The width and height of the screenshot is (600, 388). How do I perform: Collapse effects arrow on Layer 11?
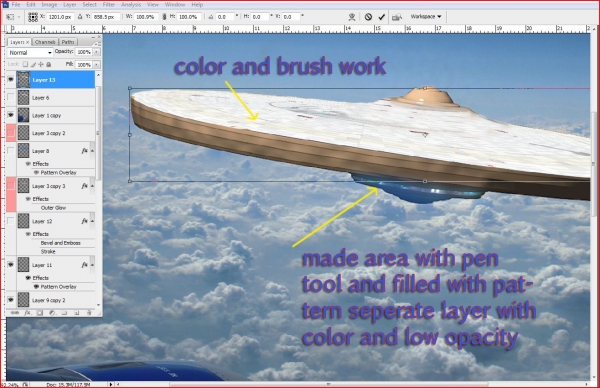click(92, 265)
